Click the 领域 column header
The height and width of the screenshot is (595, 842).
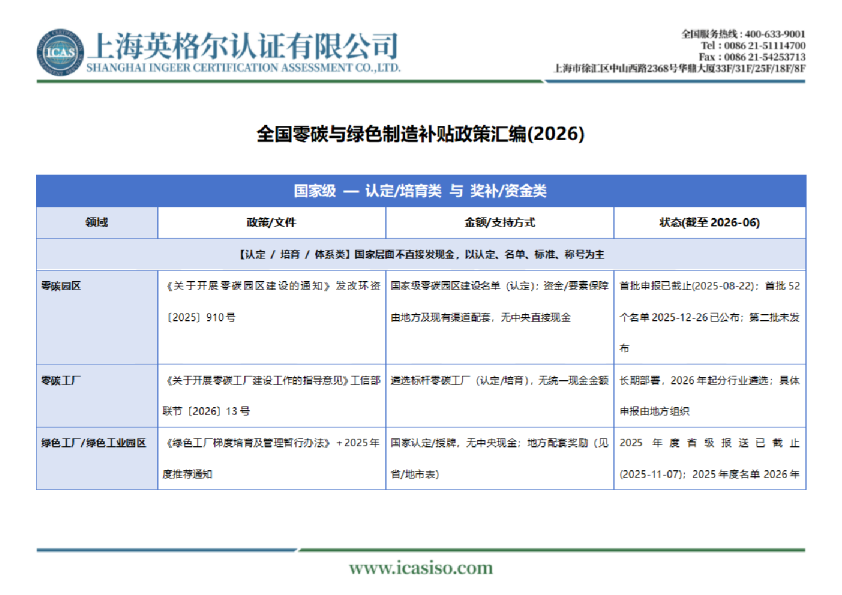click(x=97, y=222)
